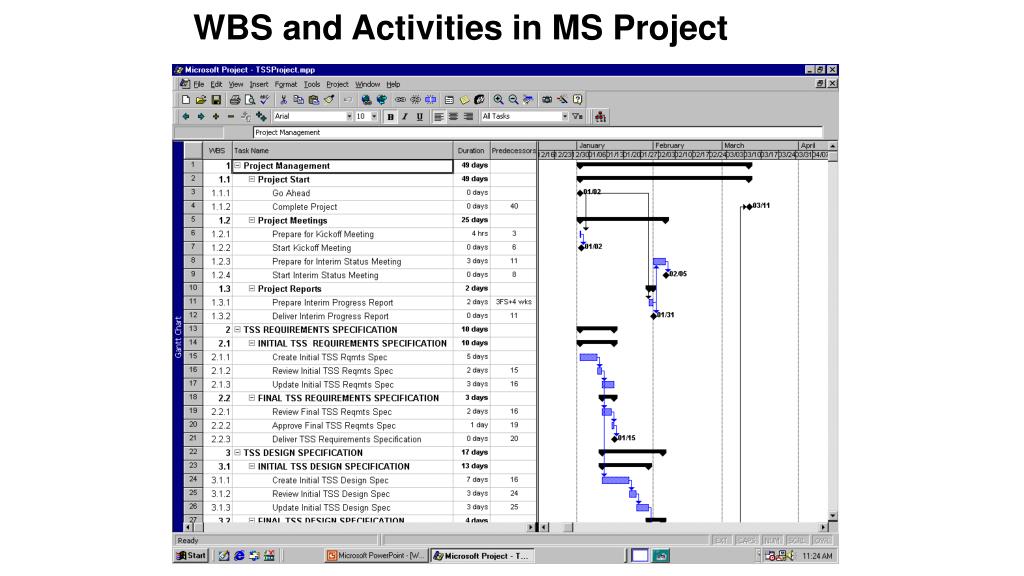Open the Tools menu
This screenshot has height=576, width=1024.
point(312,84)
